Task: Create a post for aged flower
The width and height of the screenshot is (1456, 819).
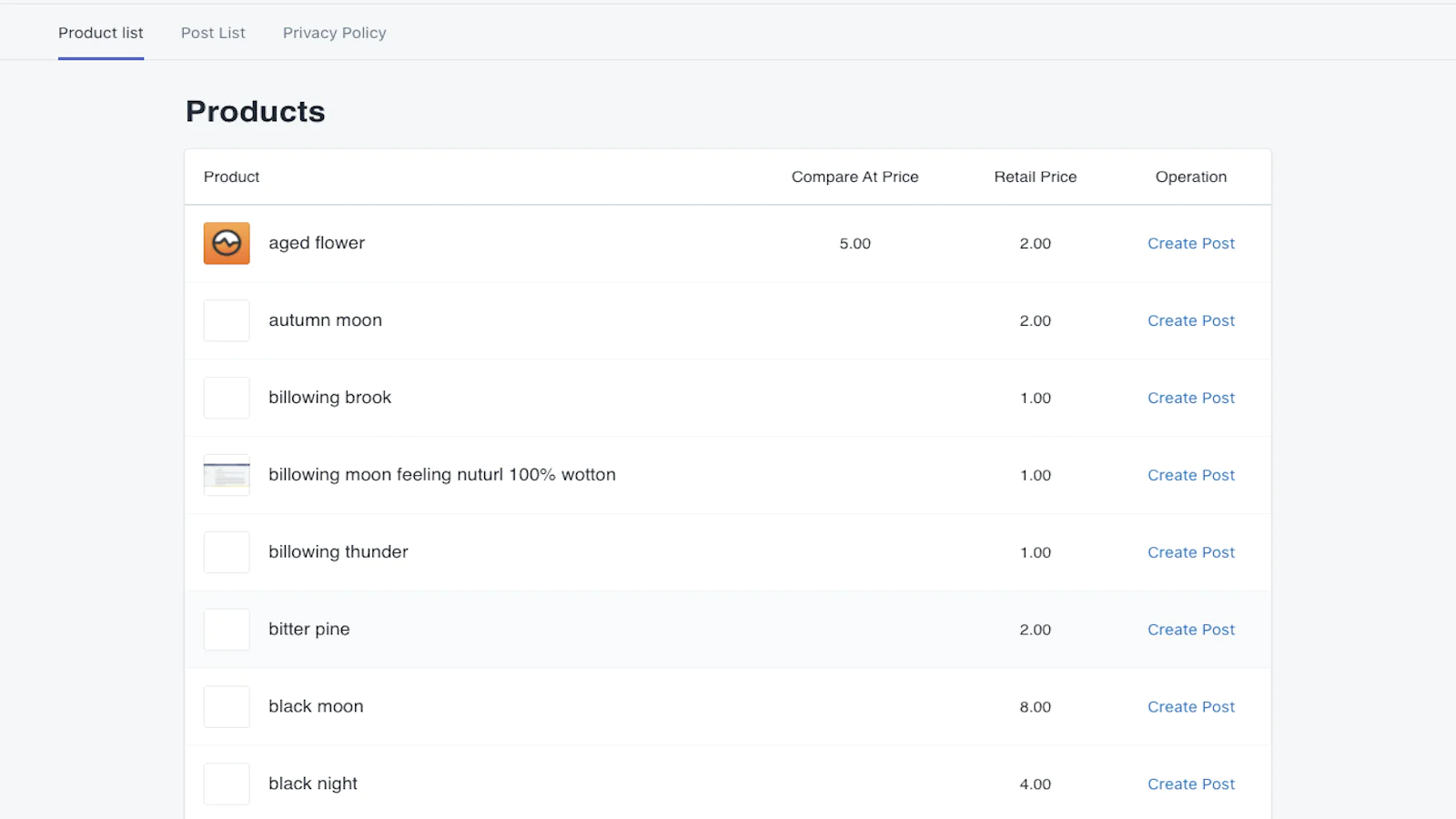Action: pos(1190,244)
